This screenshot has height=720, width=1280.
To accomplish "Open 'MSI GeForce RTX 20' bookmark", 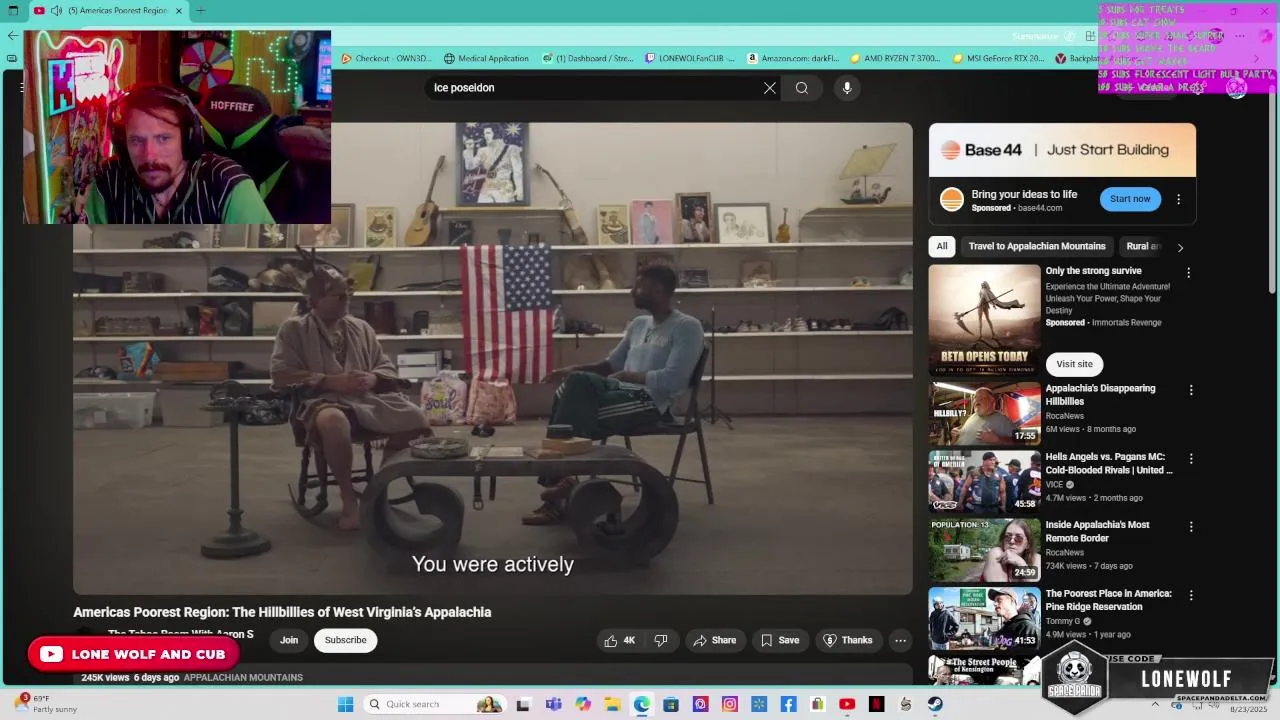I will click(x=998, y=59).
